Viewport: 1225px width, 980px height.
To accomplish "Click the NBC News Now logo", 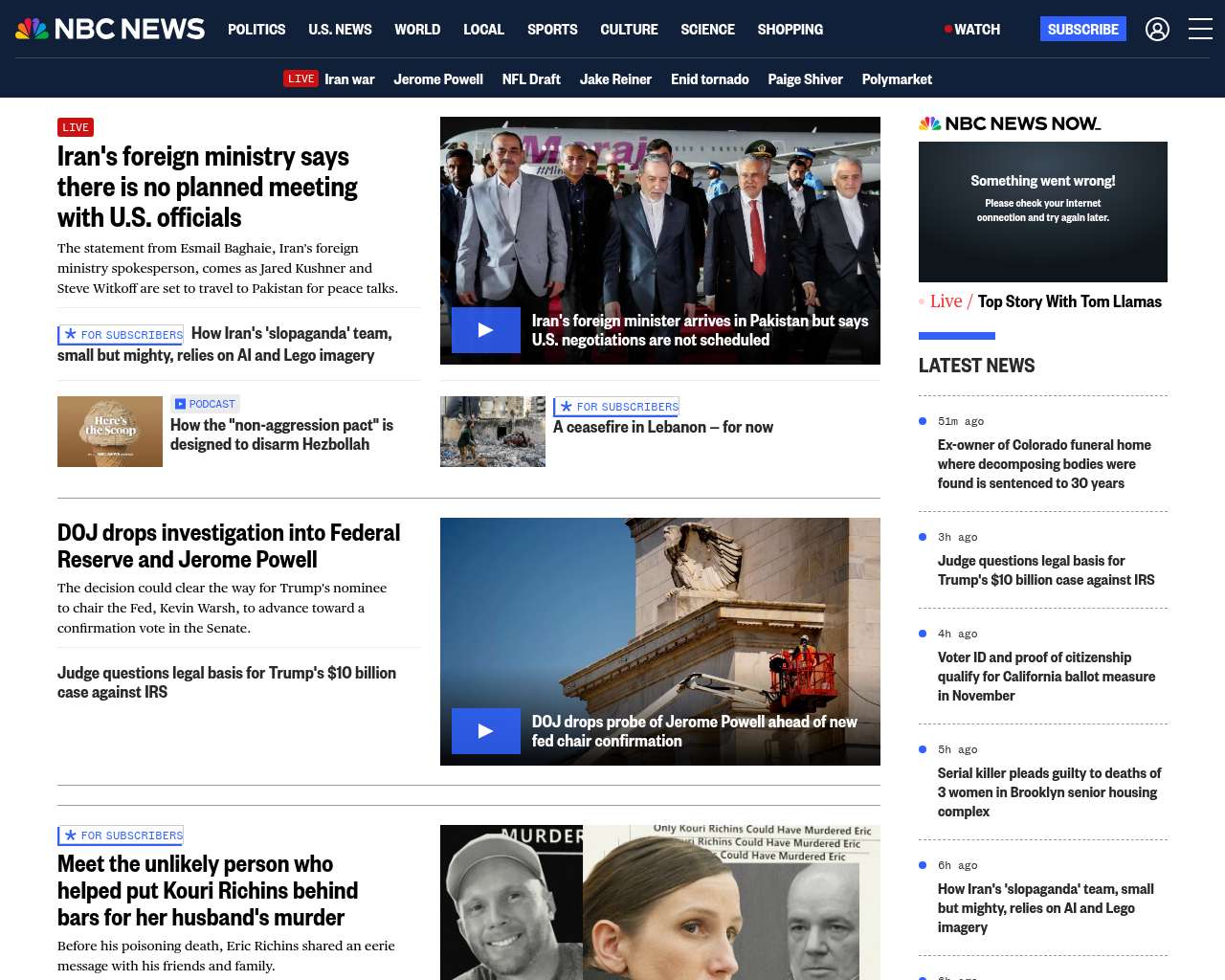I will 1009,123.
